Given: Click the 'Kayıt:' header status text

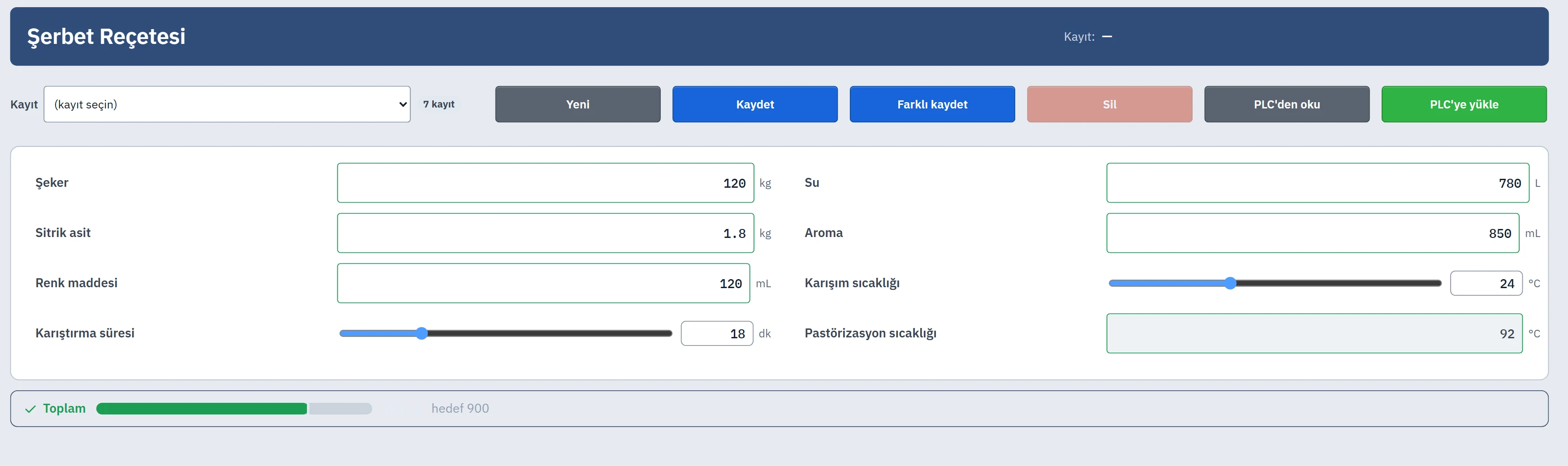Looking at the screenshot, I should 1079,37.
